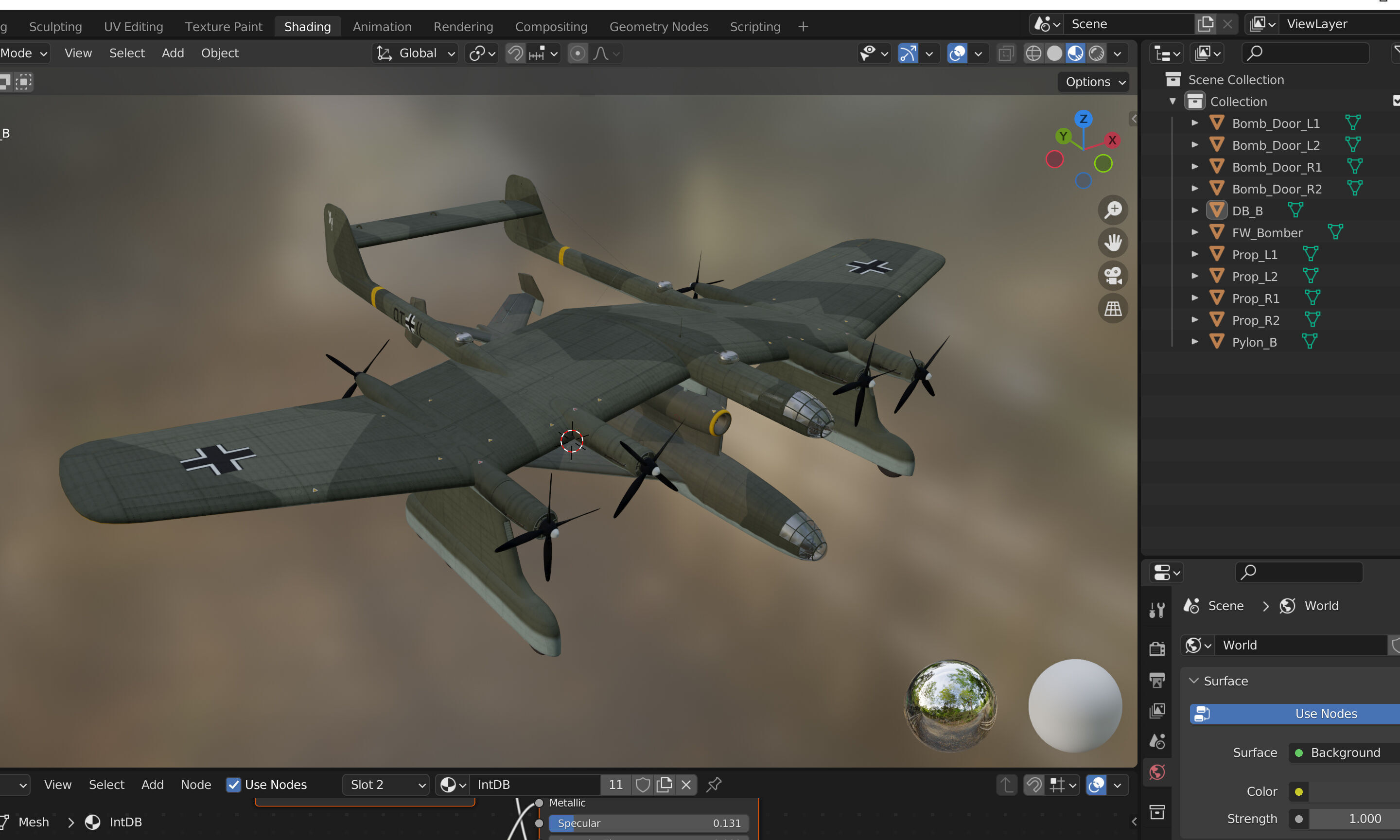Collapse the Surface panel
Viewport: 1400px width, 840px height.
click(x=1193, y=681)
